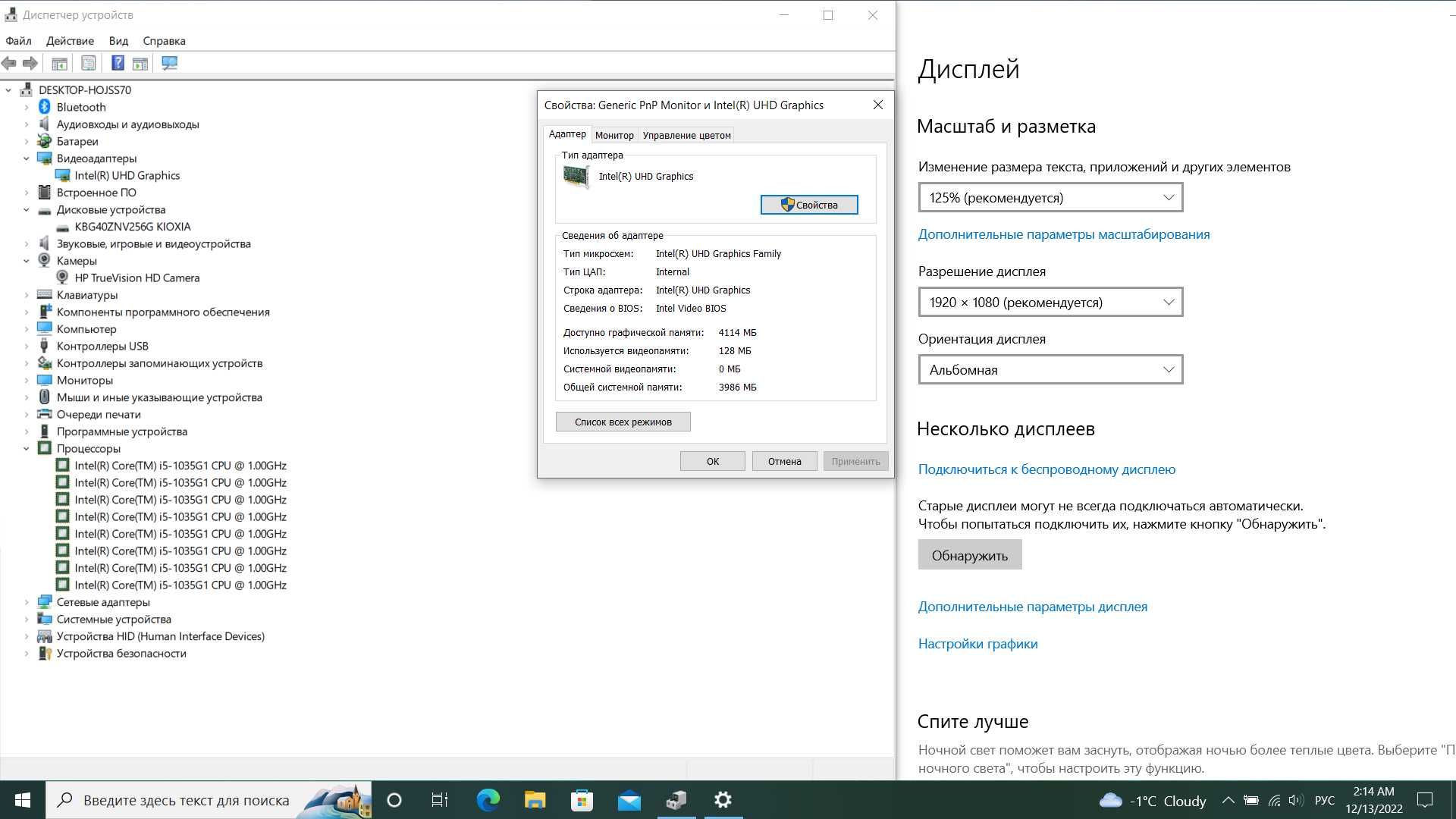Click the Сетевые адаптеры category icon
The height and width of the screenshot is (819, 1456).
pos(44,602)
